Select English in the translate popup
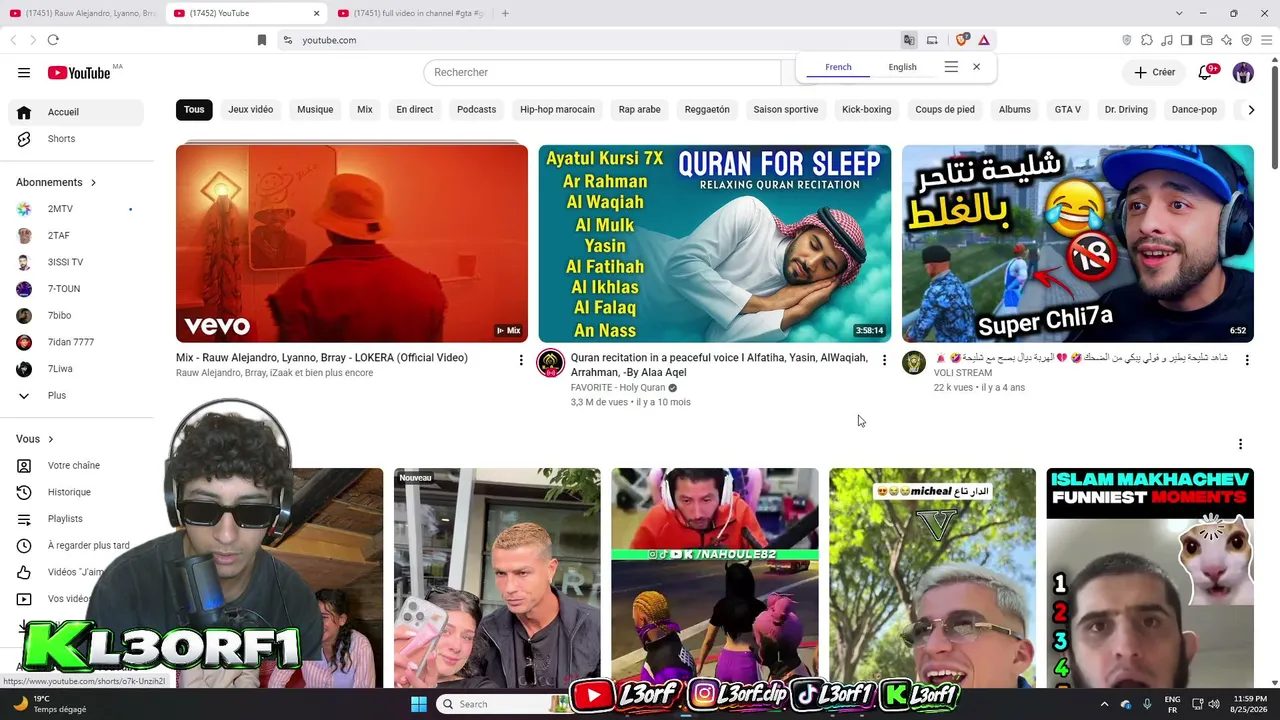The height and width of the screenshot is (720, 1280). tap(902, 67)
